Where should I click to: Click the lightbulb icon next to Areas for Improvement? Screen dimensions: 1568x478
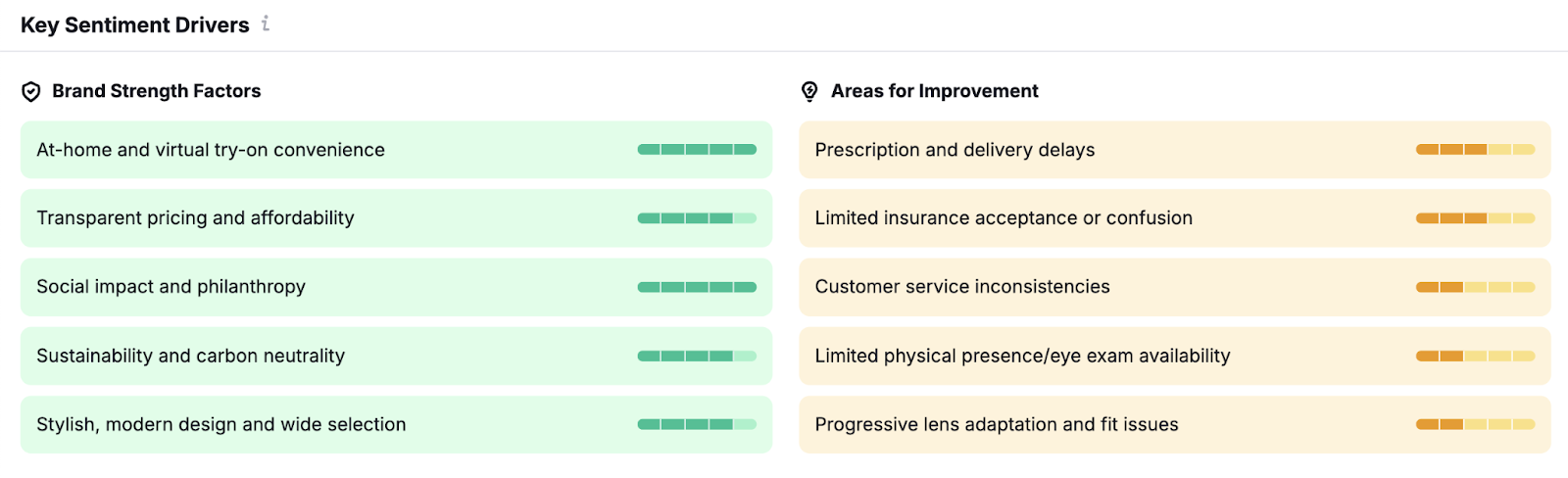(x=809, y=91)
